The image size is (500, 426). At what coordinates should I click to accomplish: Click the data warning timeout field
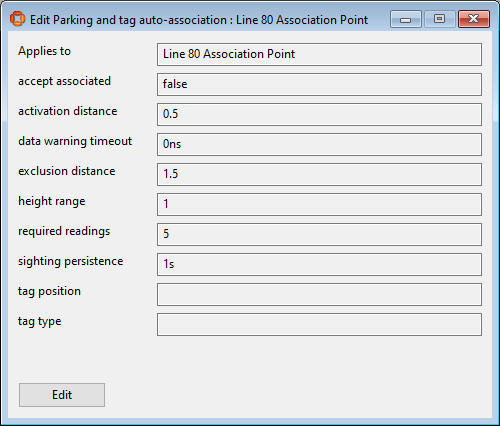point(319,144)
